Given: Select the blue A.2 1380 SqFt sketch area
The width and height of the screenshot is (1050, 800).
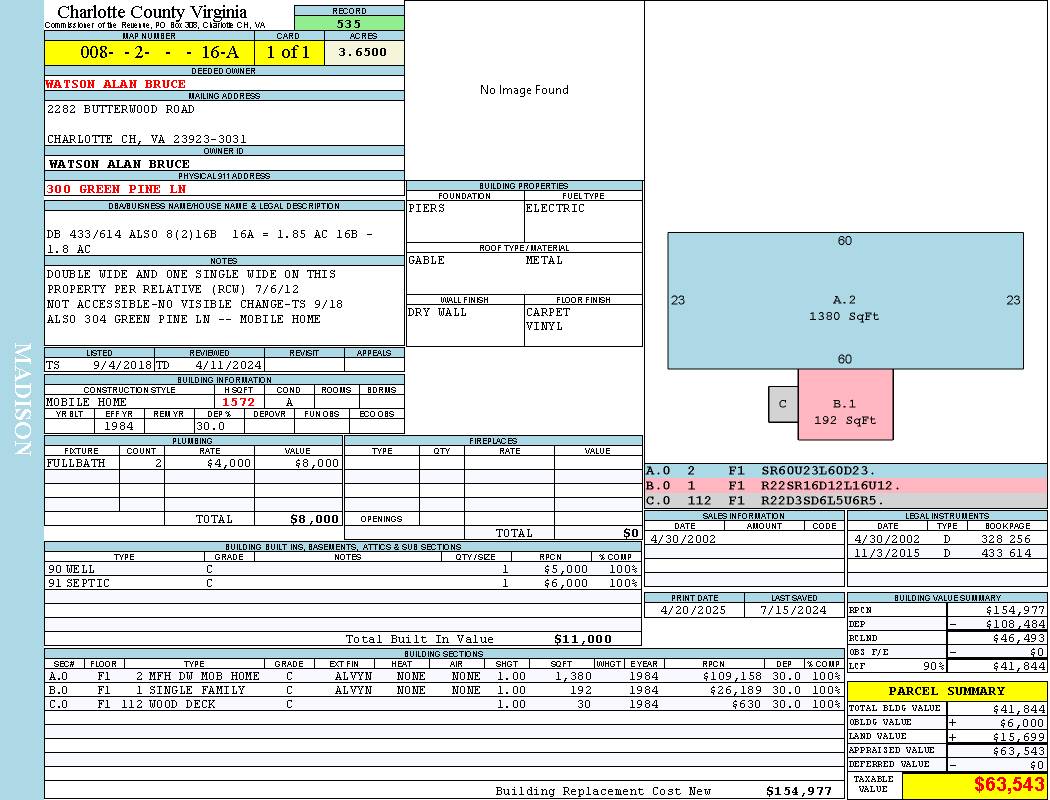Looking at the screenshot, I should [x=845, y=300].
